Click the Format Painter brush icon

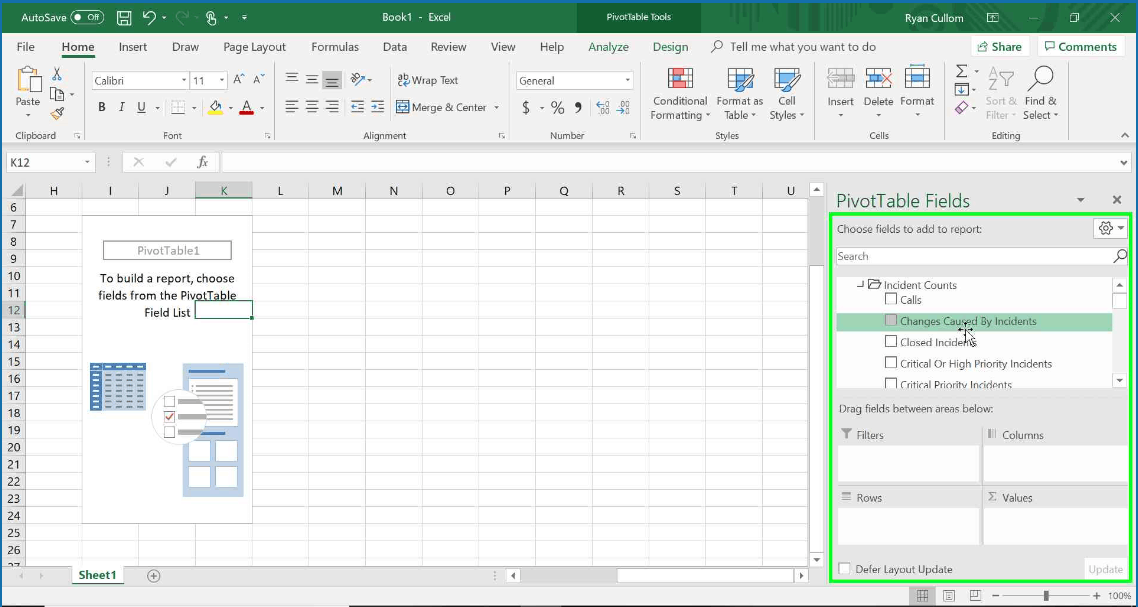pos(57,113)
